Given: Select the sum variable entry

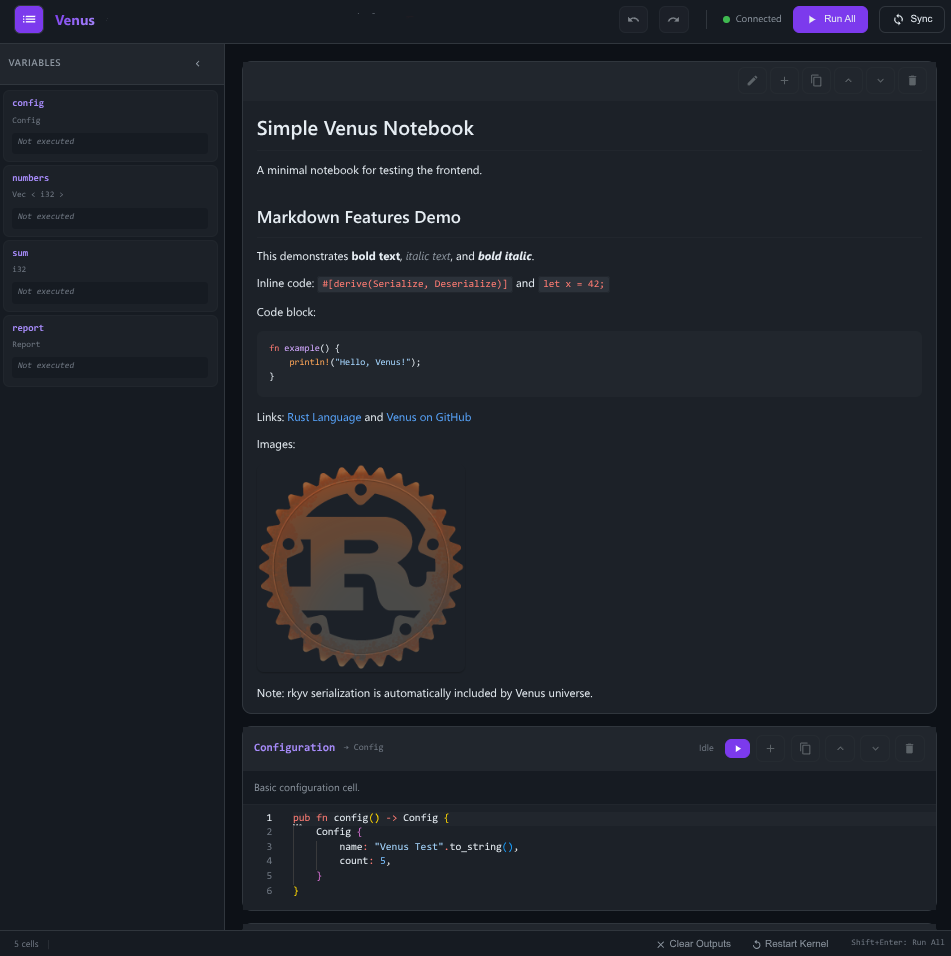Looking at the screenshot, I should pos(110,276).
